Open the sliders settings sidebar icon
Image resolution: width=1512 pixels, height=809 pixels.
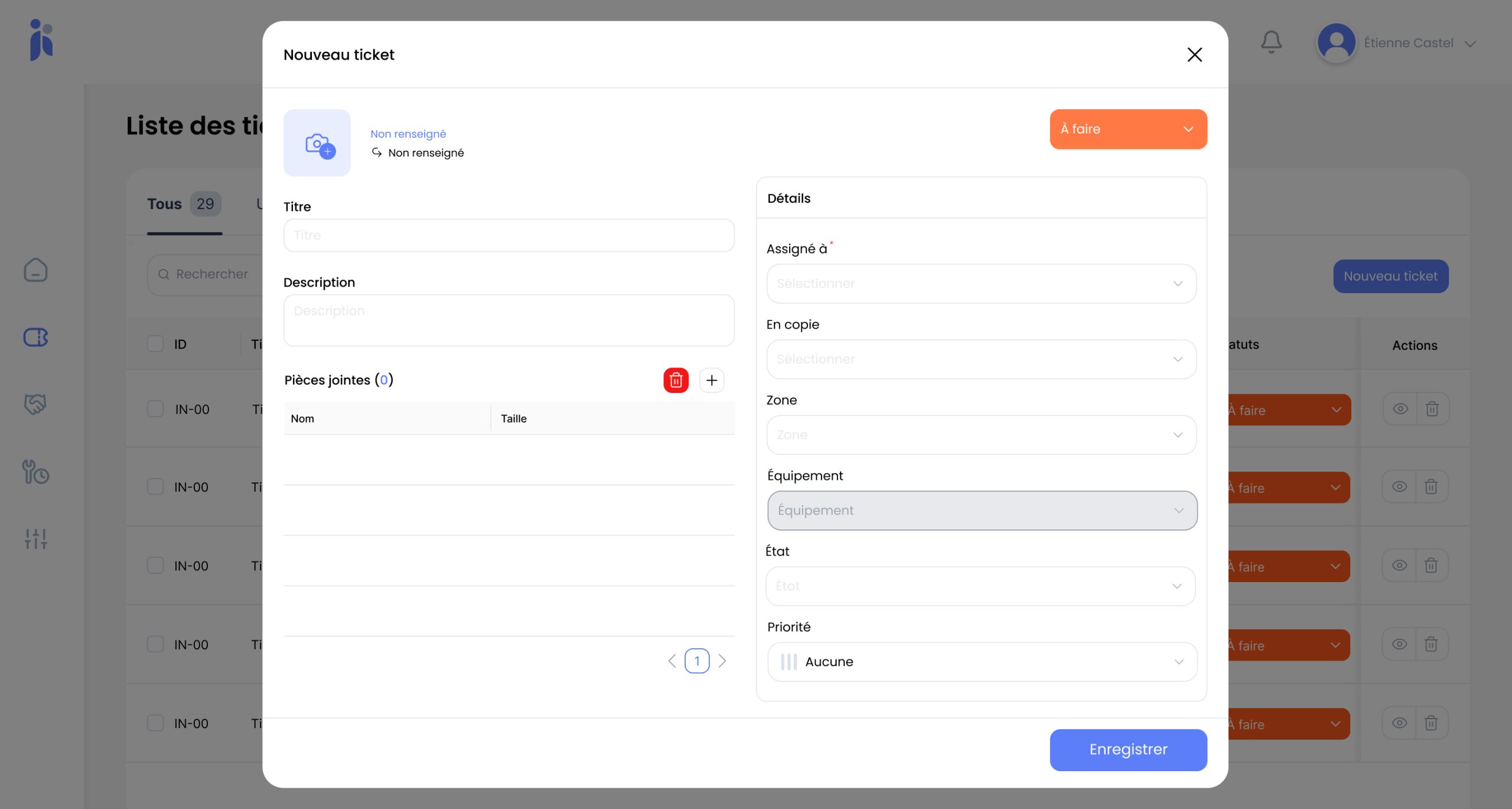(35, 538)
